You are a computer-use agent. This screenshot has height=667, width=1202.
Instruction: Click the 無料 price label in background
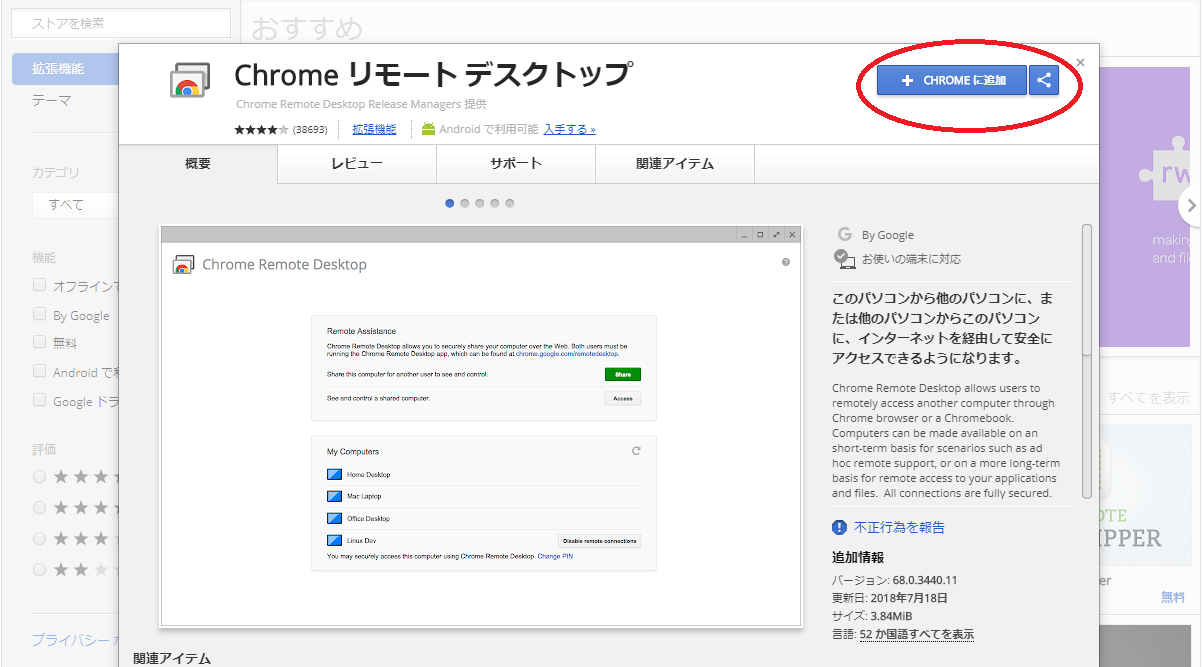(x=1172, y=597)
